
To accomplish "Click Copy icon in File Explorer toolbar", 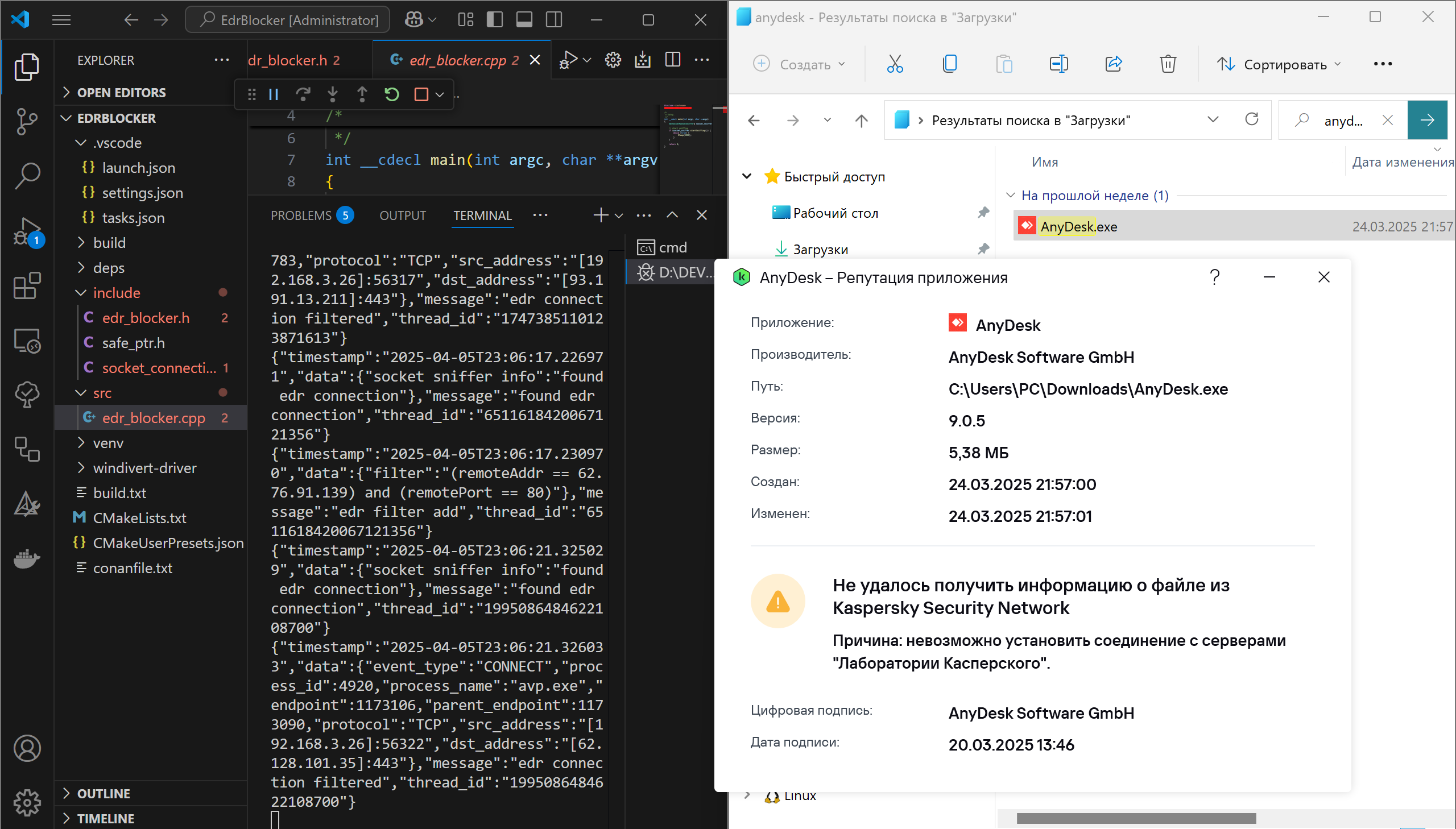I will coord(949,64).
